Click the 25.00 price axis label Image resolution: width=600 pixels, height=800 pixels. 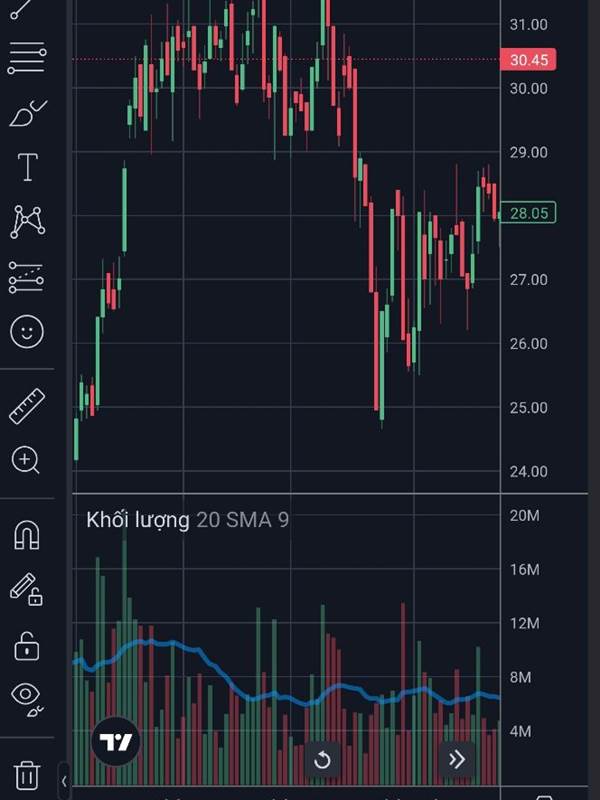[529, 408]
